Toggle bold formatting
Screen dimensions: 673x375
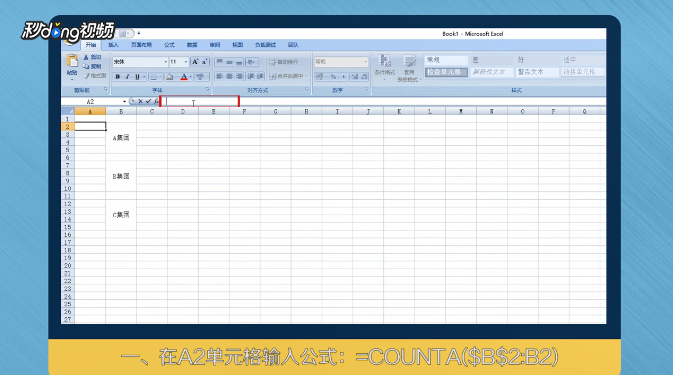click(118, 77)
